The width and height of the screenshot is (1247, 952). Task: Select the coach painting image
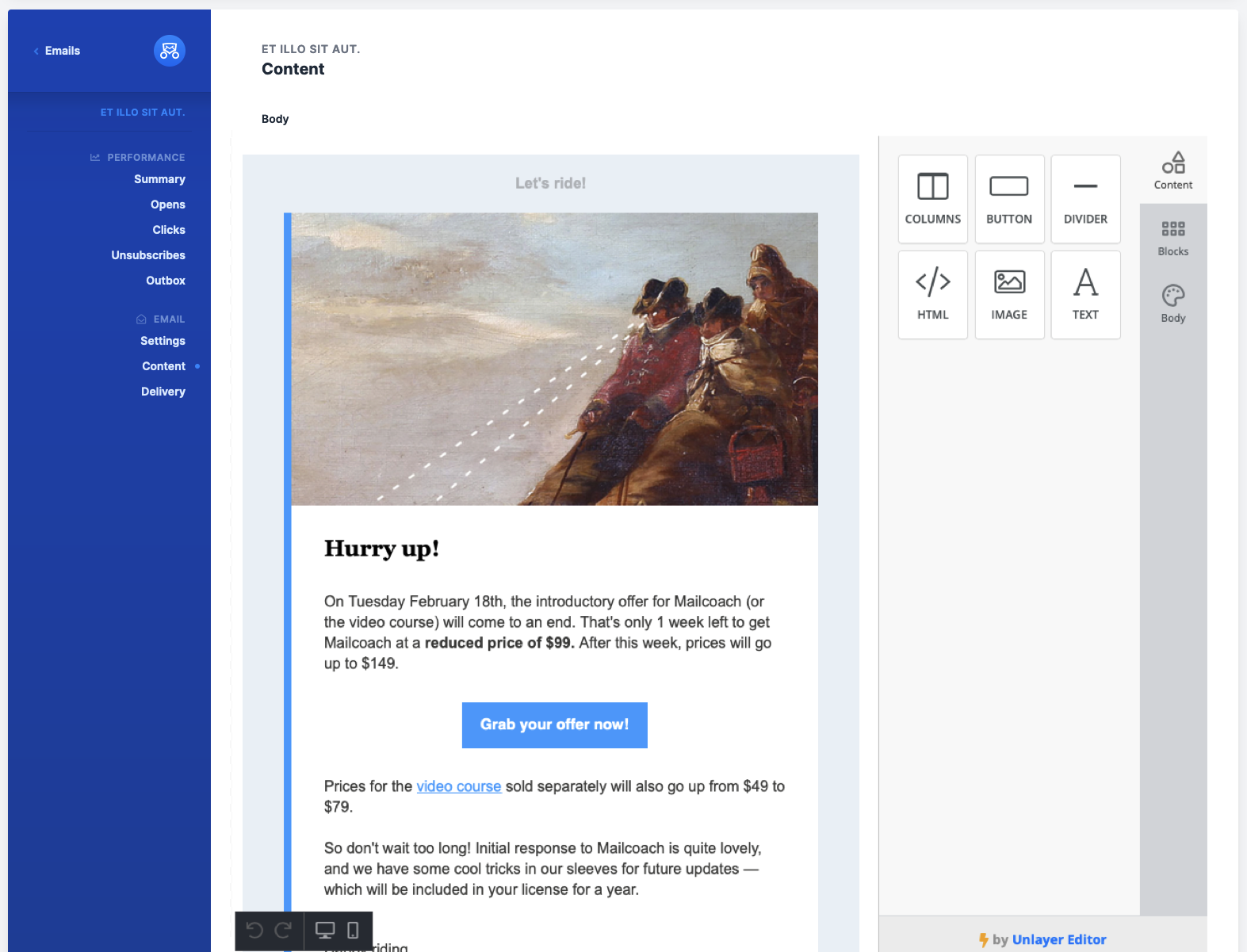(555, 359)
